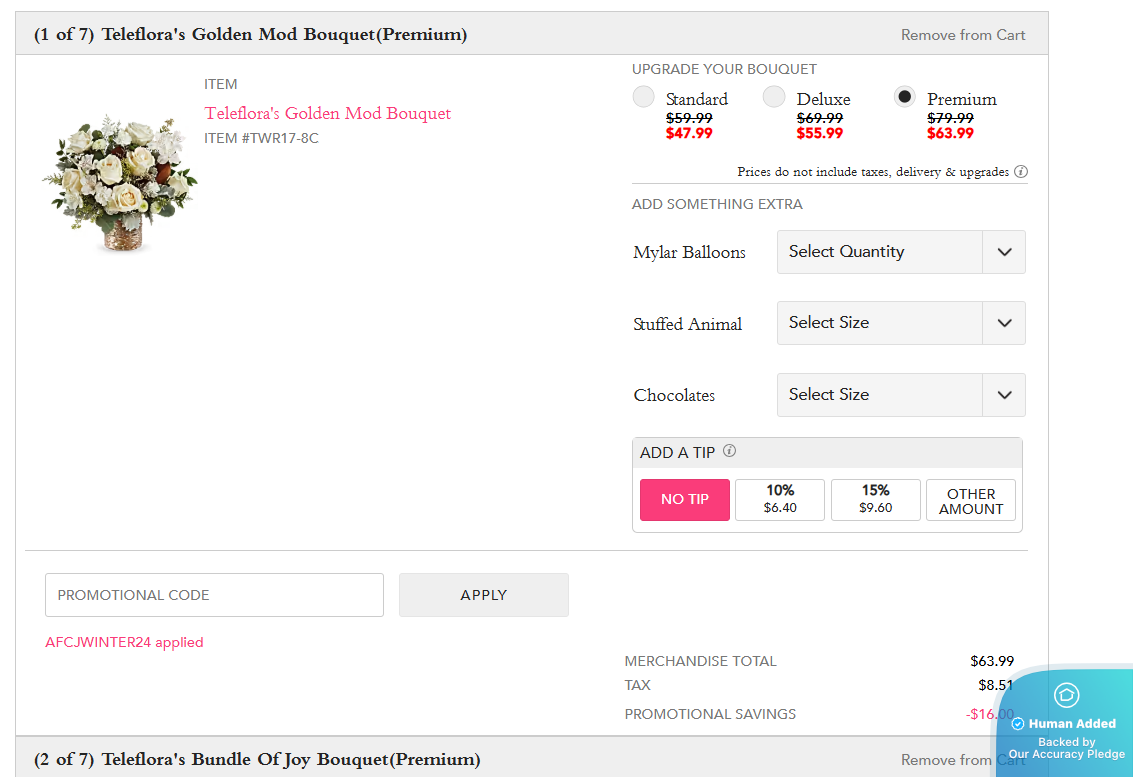The height and width of the screenshot is (777, 1133).
Task: Open Teleflora's Golden Mod Bouquet product link
Action: click(x=328, y=113)
